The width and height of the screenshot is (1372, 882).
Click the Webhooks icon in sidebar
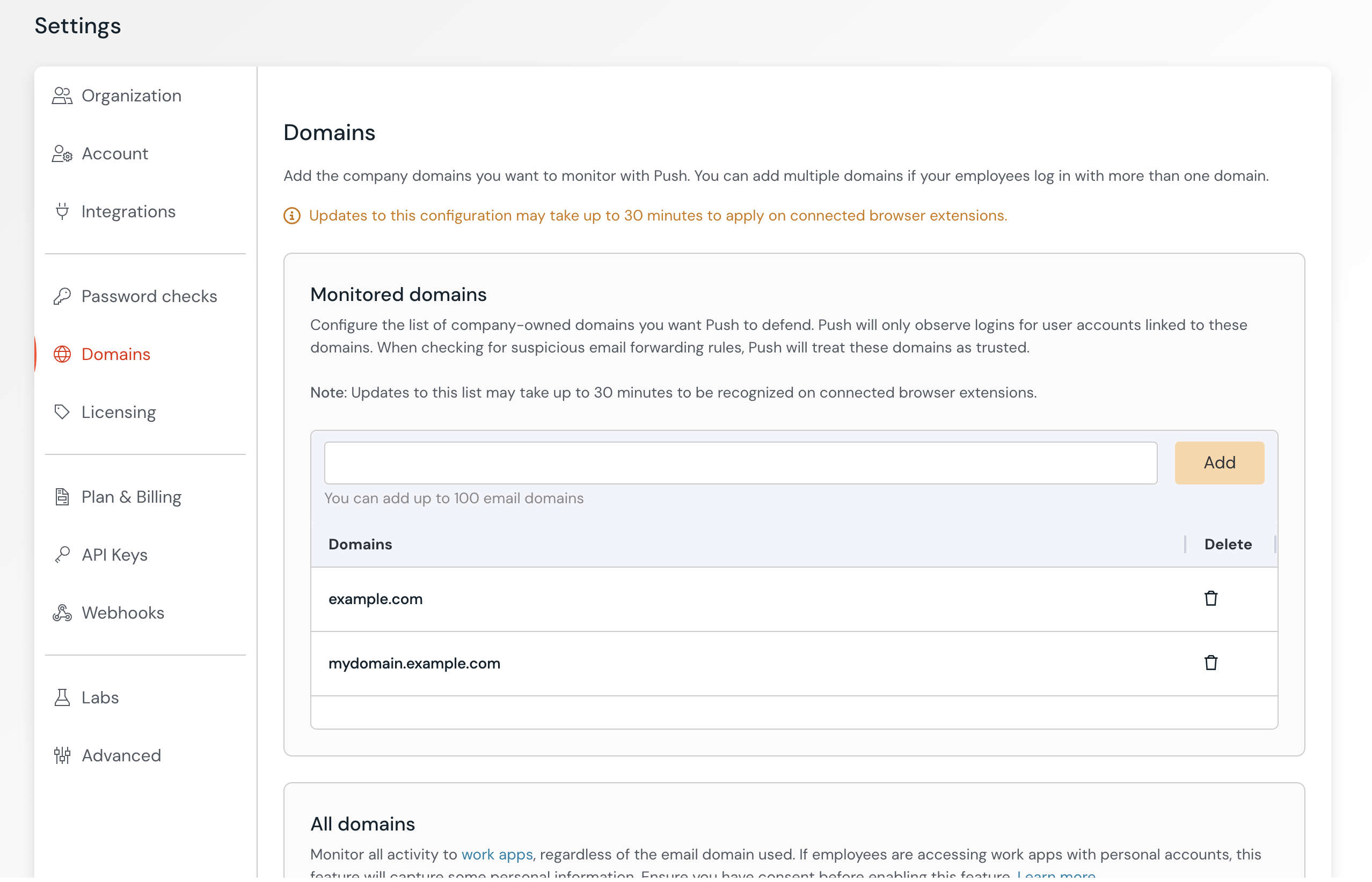click(62, 613)
